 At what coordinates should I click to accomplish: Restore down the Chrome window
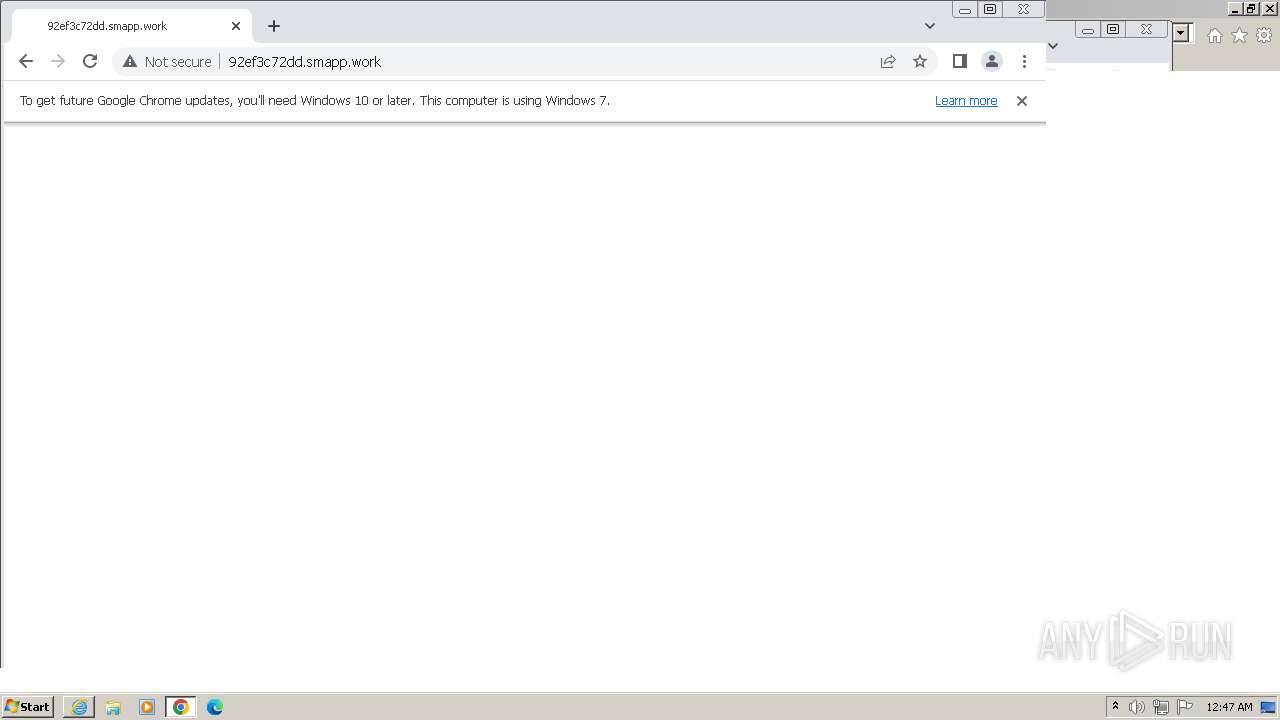(x=990, y=9)
